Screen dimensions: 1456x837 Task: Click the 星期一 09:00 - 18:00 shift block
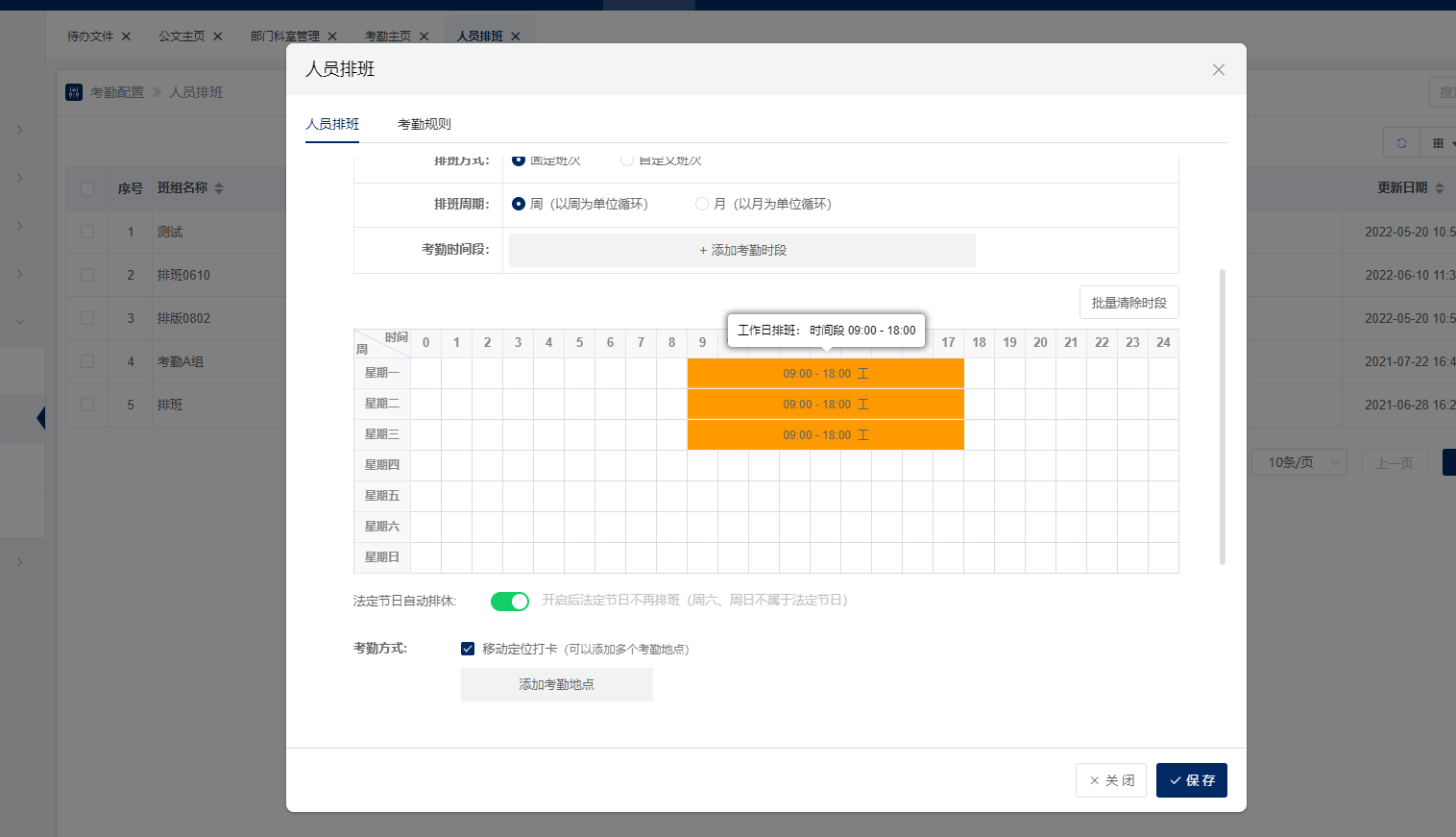pyautogui.click(x=826, y=374)
